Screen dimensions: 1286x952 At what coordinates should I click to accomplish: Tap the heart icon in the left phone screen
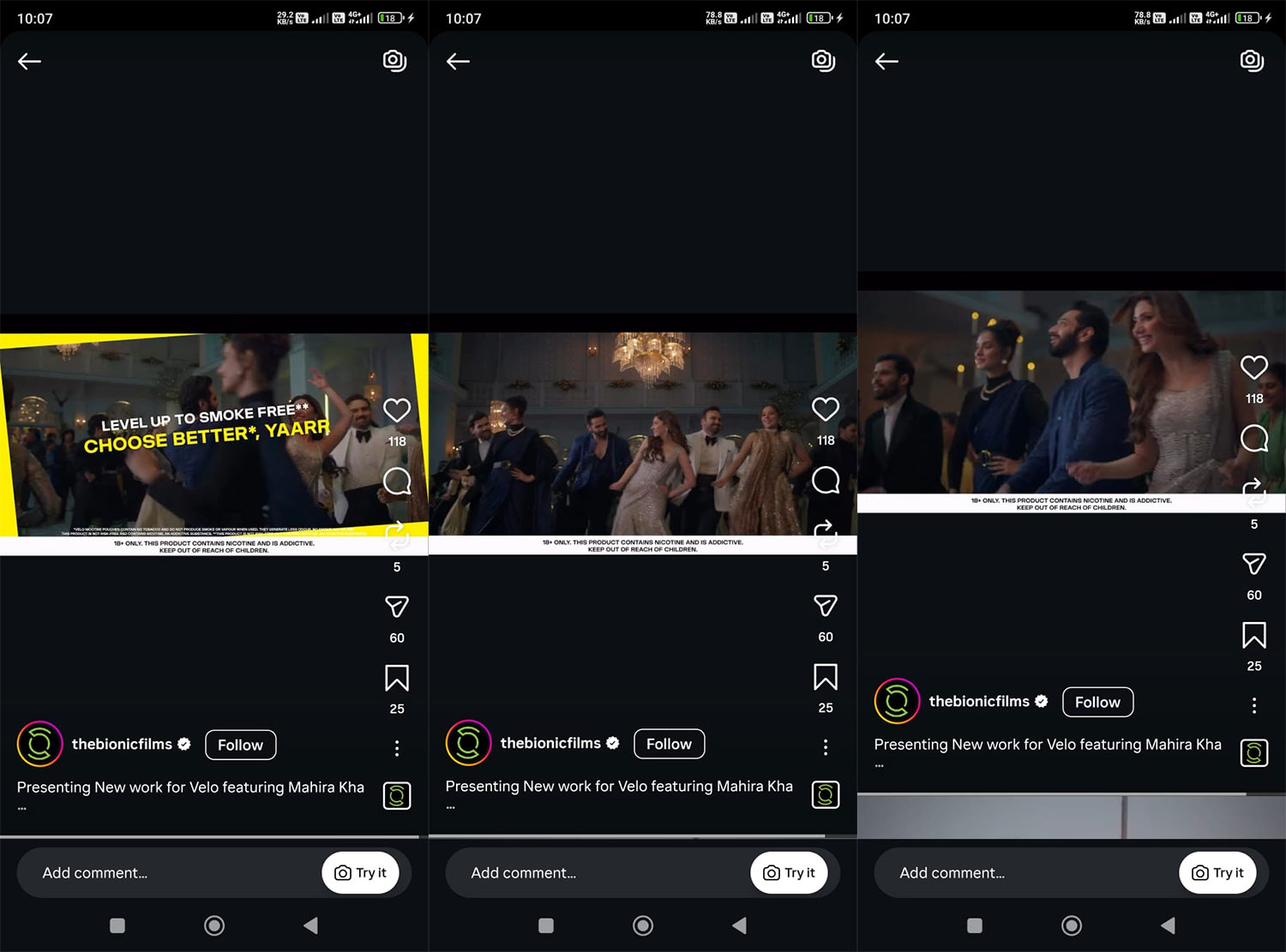[396, 410]
